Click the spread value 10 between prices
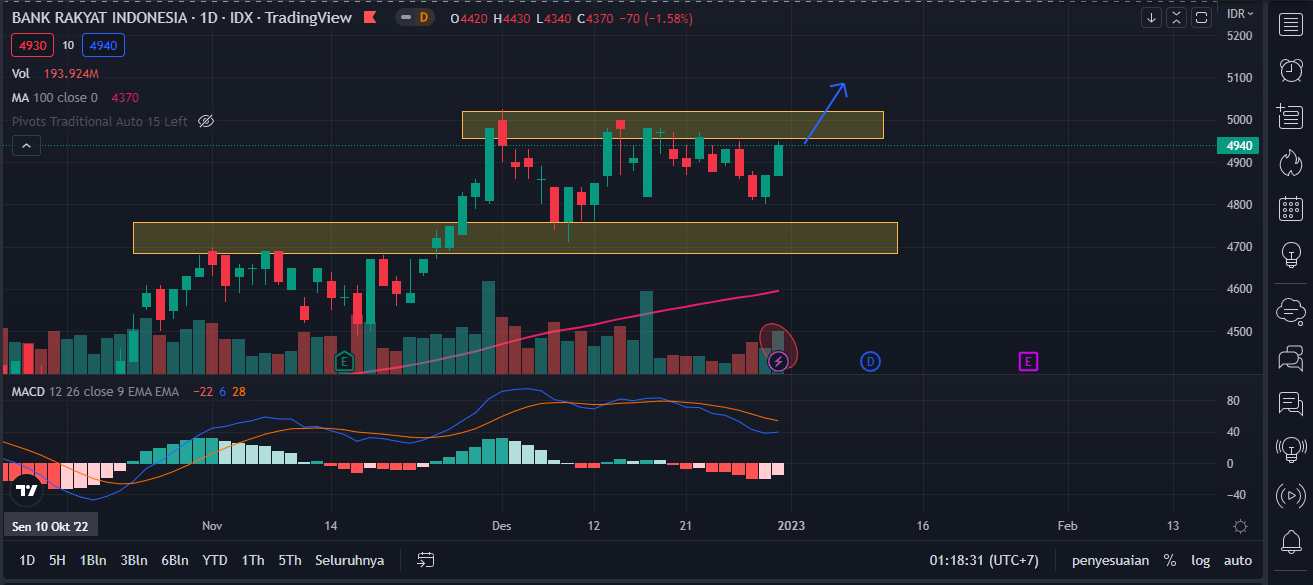This screenshot has height=585, width=1313. pyautogui.click(x=68, y=45)
